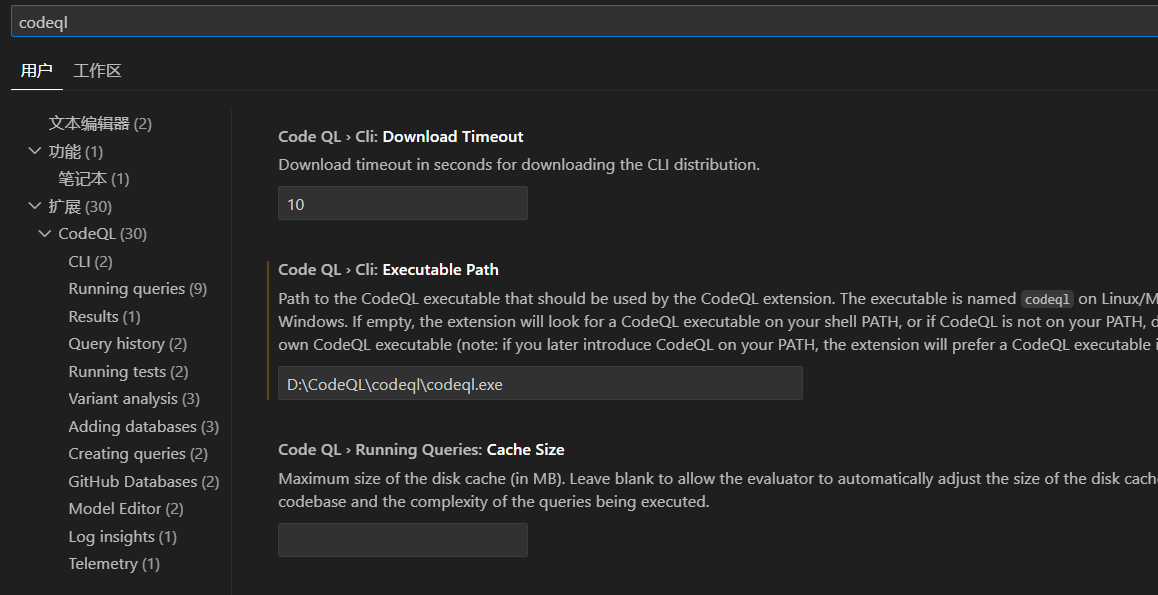Open the Running queries category
The width and height of the screenshot is (1158, 595).
pos(137,289)
